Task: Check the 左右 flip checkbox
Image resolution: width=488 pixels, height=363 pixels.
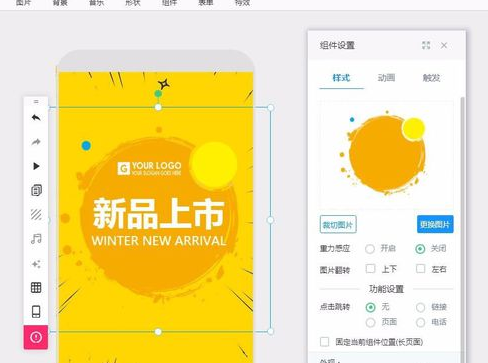Action: pos(421,269)
